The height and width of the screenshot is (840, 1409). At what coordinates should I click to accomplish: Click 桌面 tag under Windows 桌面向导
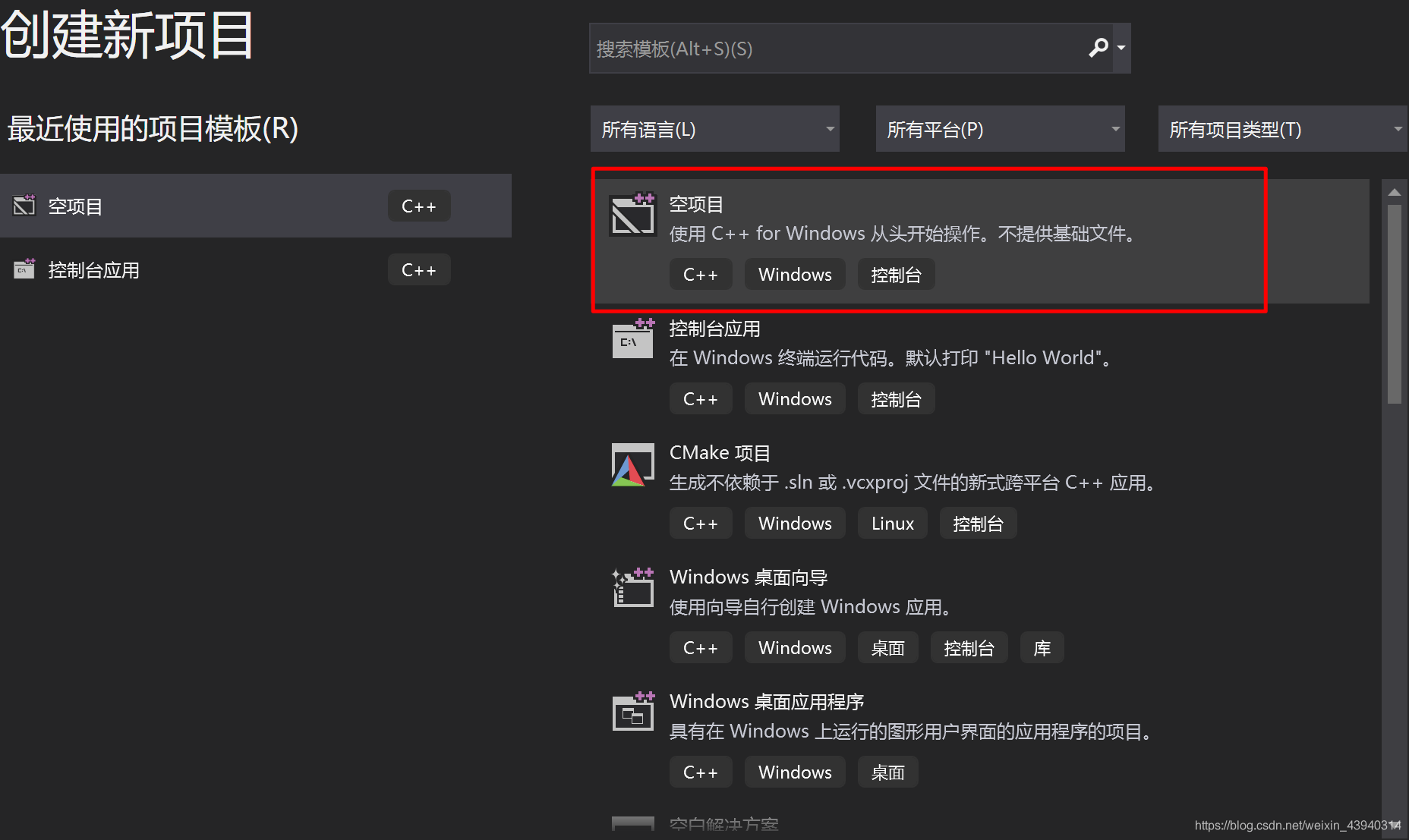click(x=888, y=647)
